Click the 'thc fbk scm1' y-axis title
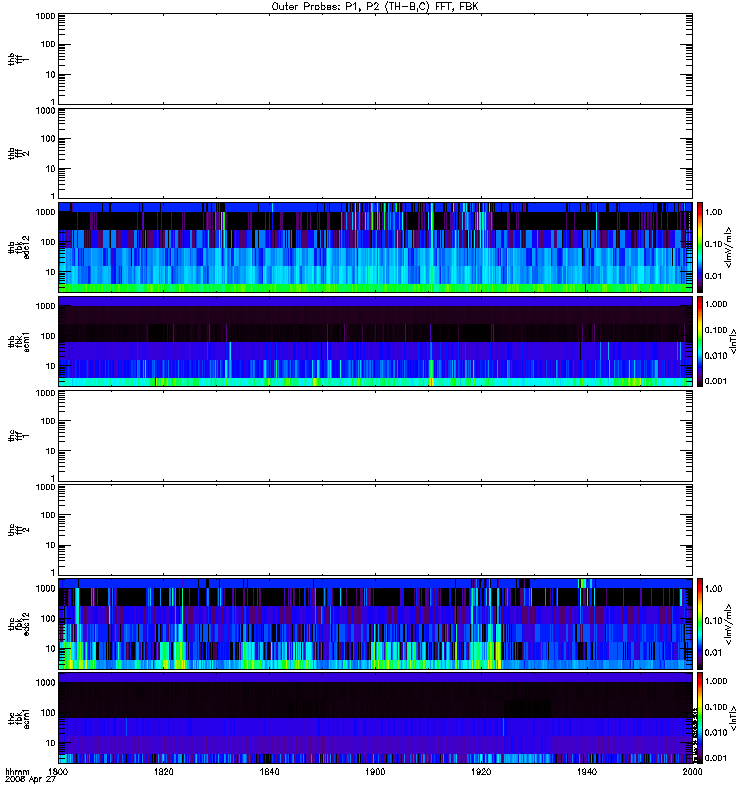 [x=18, y=718]
